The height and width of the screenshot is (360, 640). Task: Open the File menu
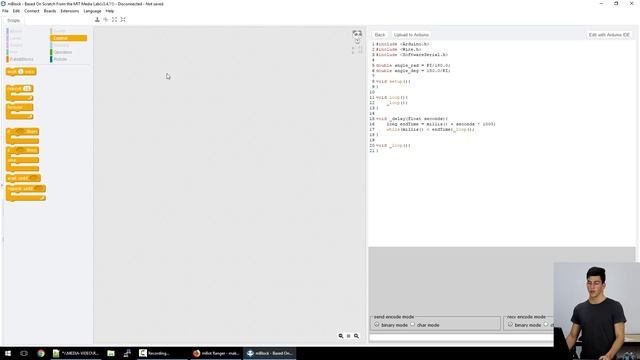[5, 11]
